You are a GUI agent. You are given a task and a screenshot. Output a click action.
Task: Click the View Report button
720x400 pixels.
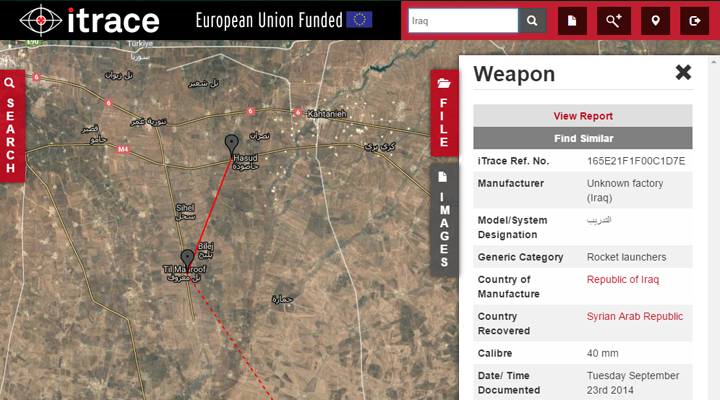point(583,116)
